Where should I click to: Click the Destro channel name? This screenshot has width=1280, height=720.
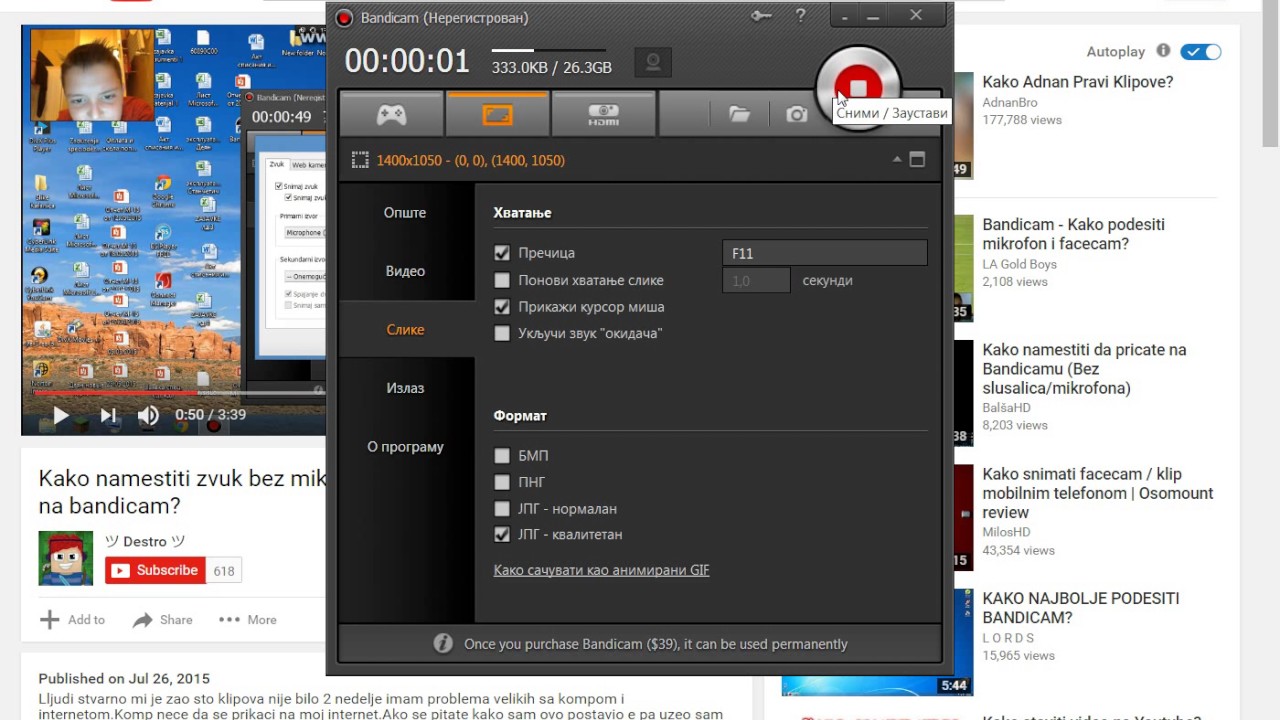click(146, 541)
